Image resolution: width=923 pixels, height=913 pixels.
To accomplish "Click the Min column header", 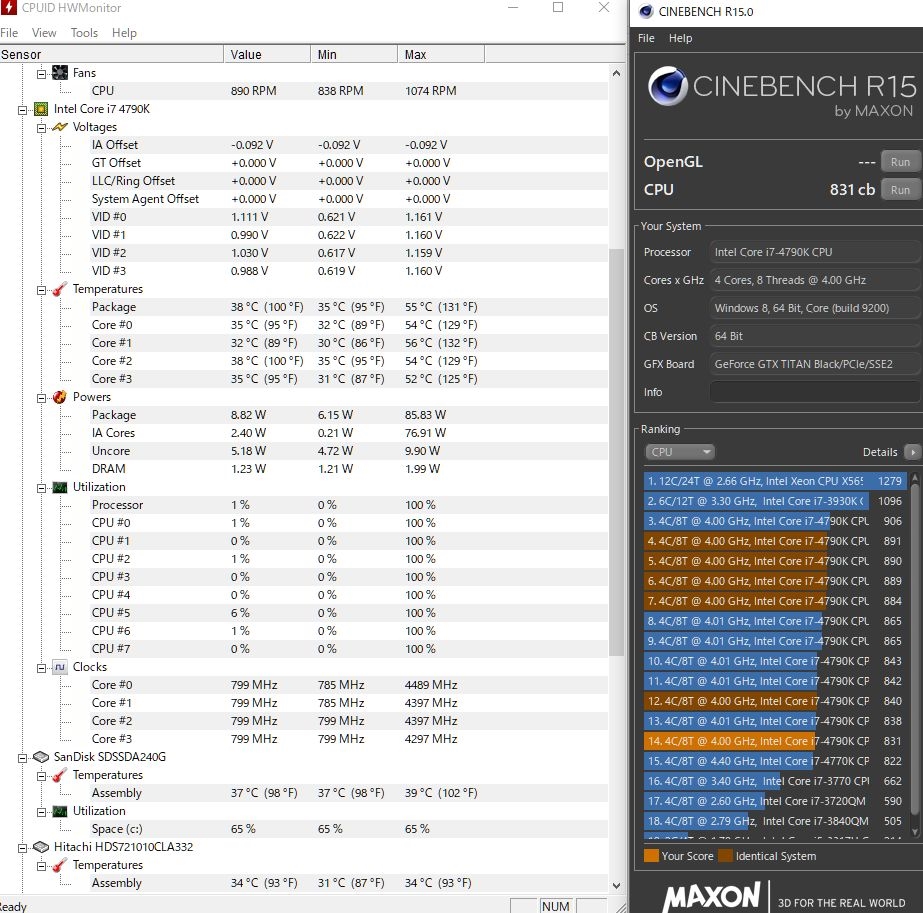I will click(354, 54).
